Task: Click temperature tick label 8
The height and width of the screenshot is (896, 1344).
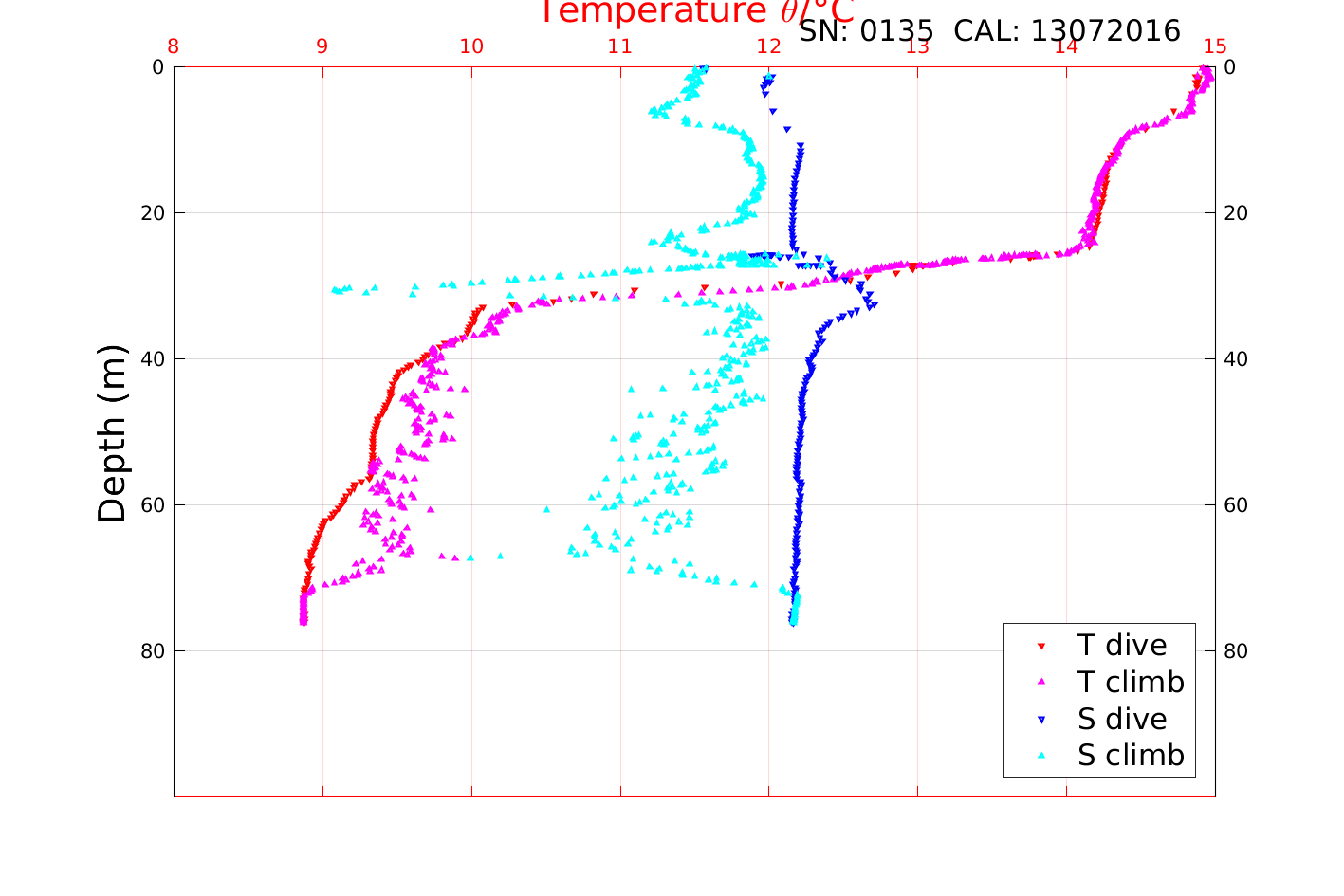Action: pyautogui.click(x=174, y=46)
